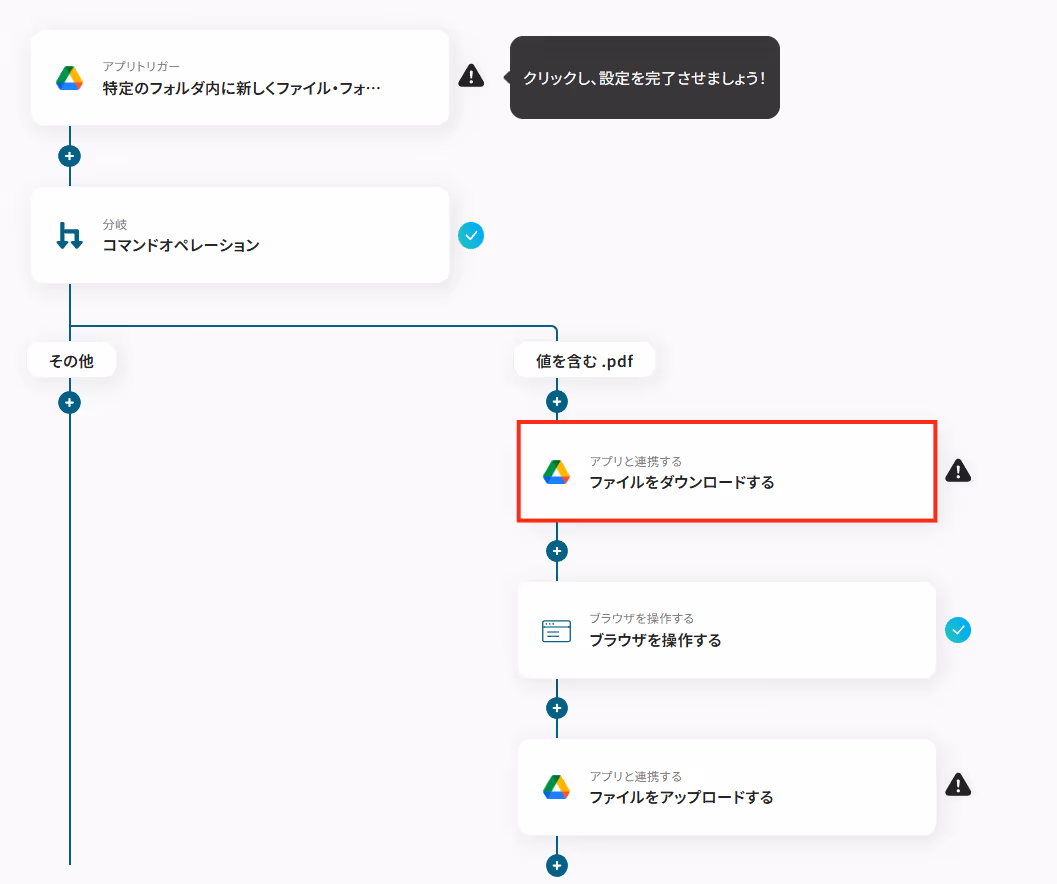This screenshot has height=884, width=1057.
Task: Click the Google Drive icon on ファイルをアップロードする
Action: point(557,787)
